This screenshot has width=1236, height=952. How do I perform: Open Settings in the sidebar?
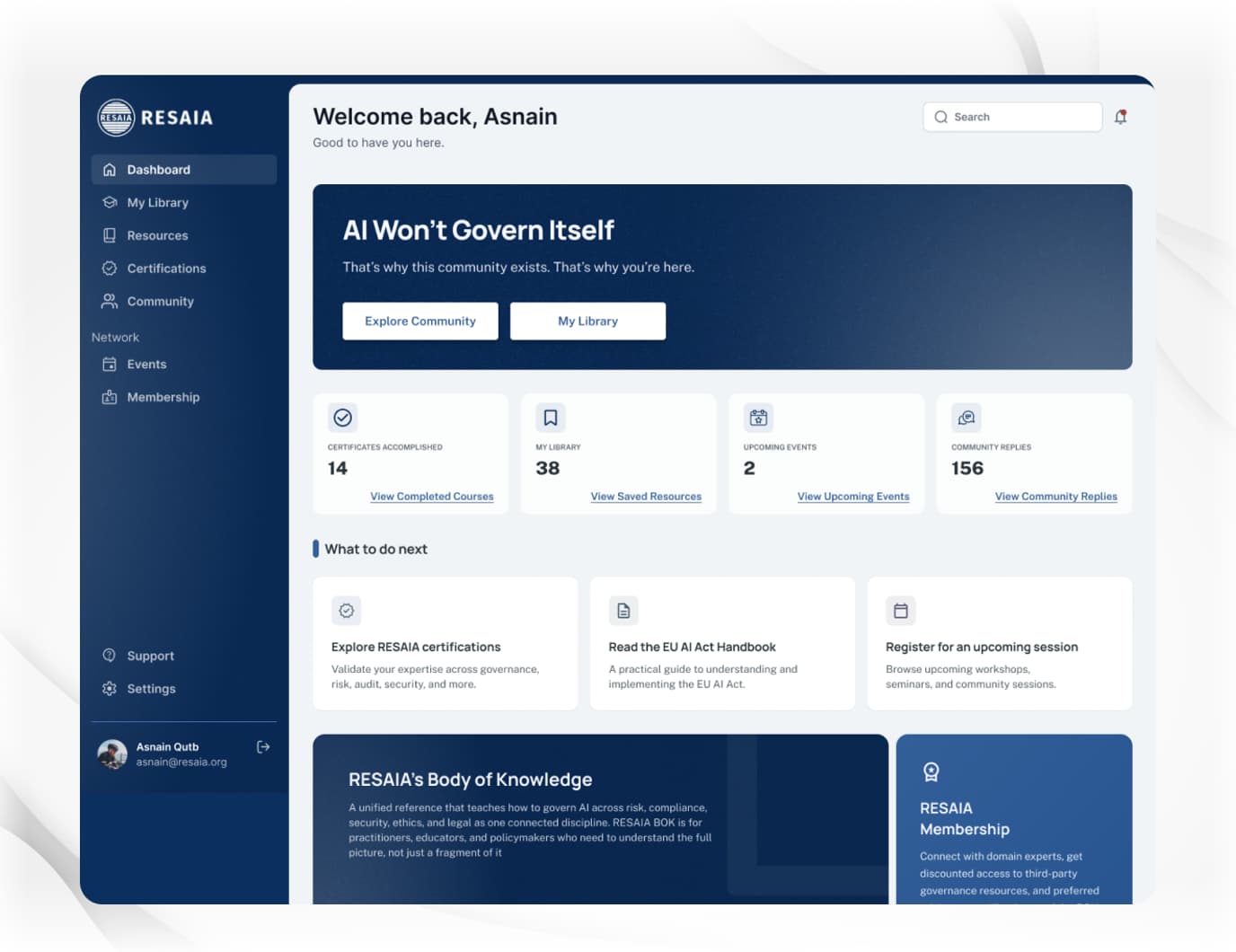tap(184, 689)
